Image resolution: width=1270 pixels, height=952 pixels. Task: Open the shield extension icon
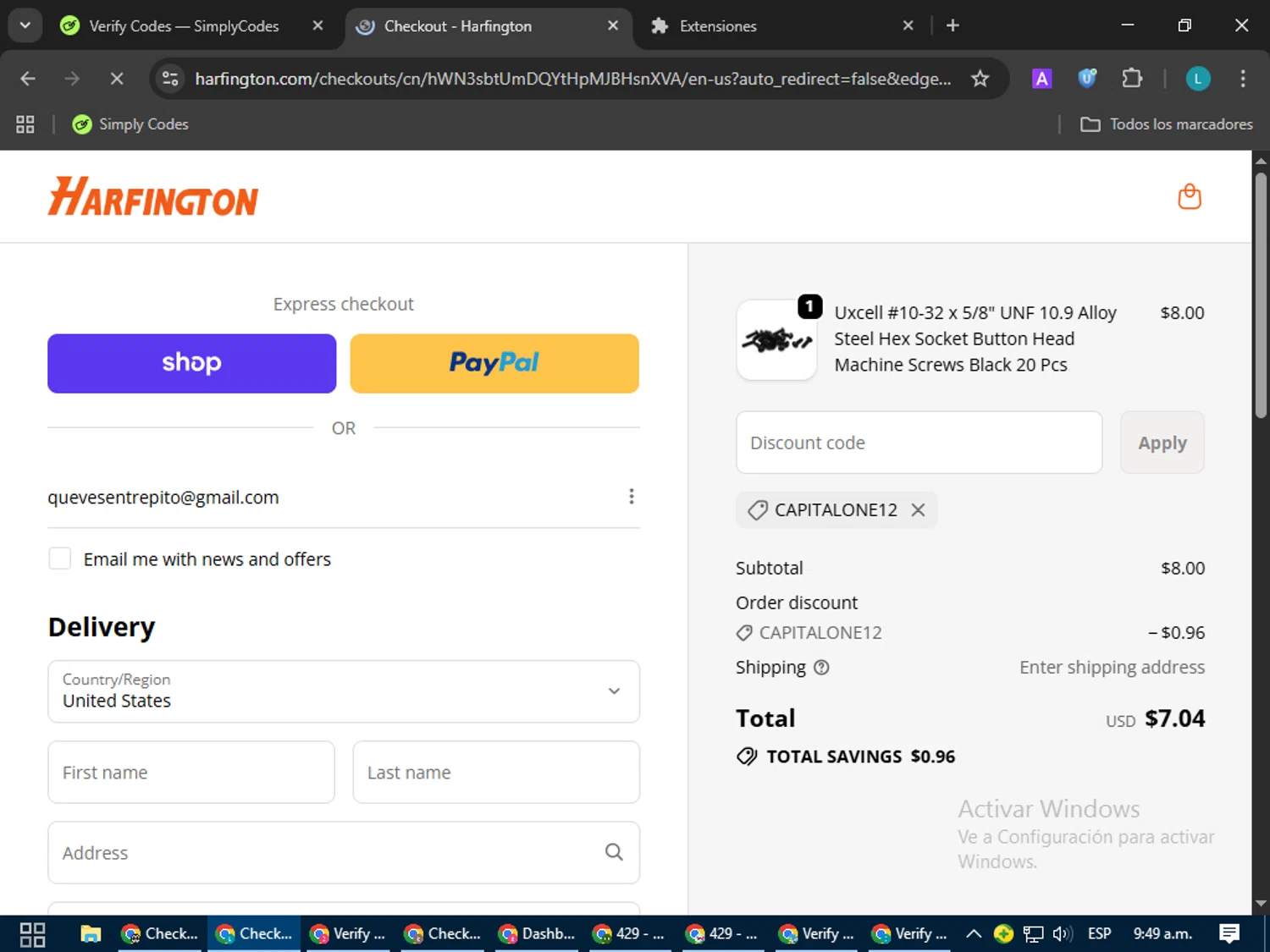click(x=1087, y=79)
